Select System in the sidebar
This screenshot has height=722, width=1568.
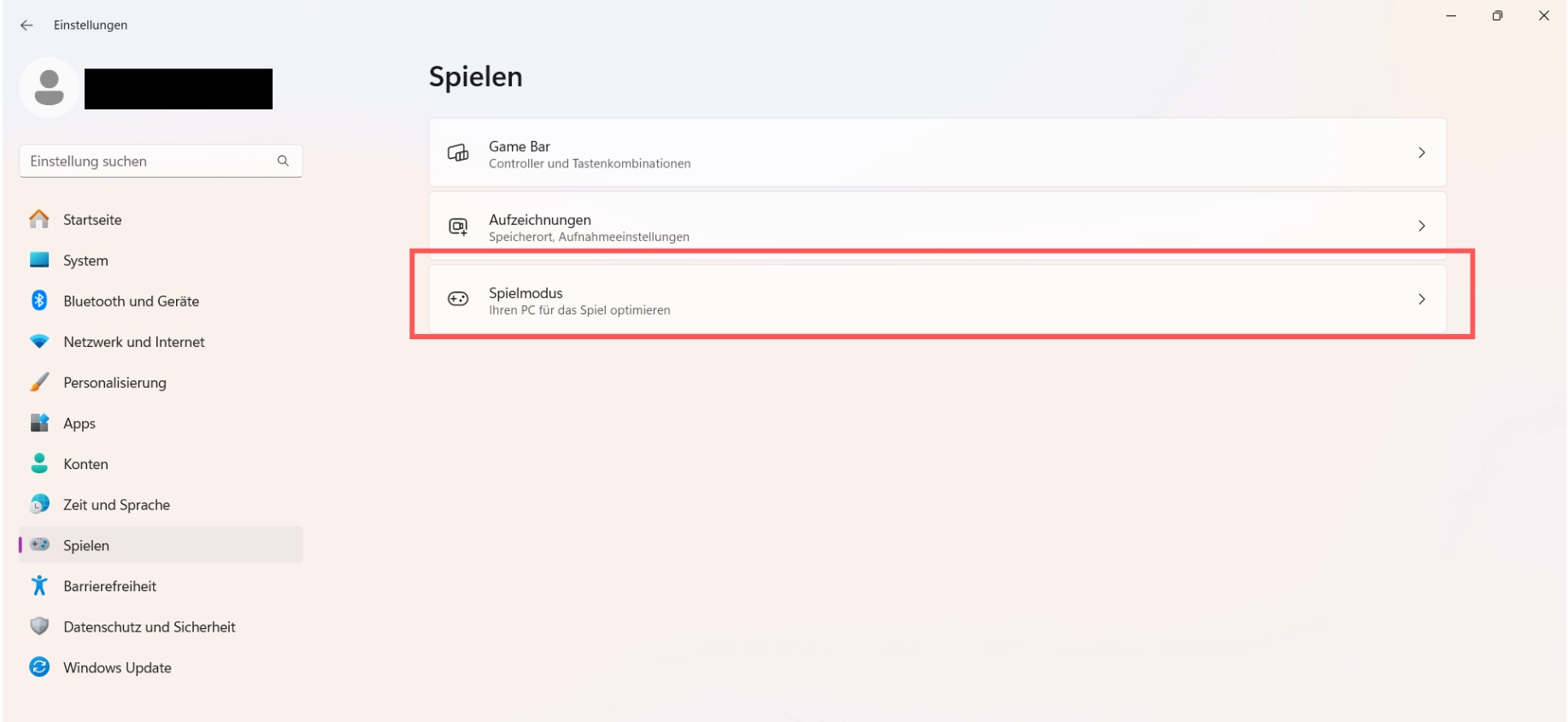(85, 261)
